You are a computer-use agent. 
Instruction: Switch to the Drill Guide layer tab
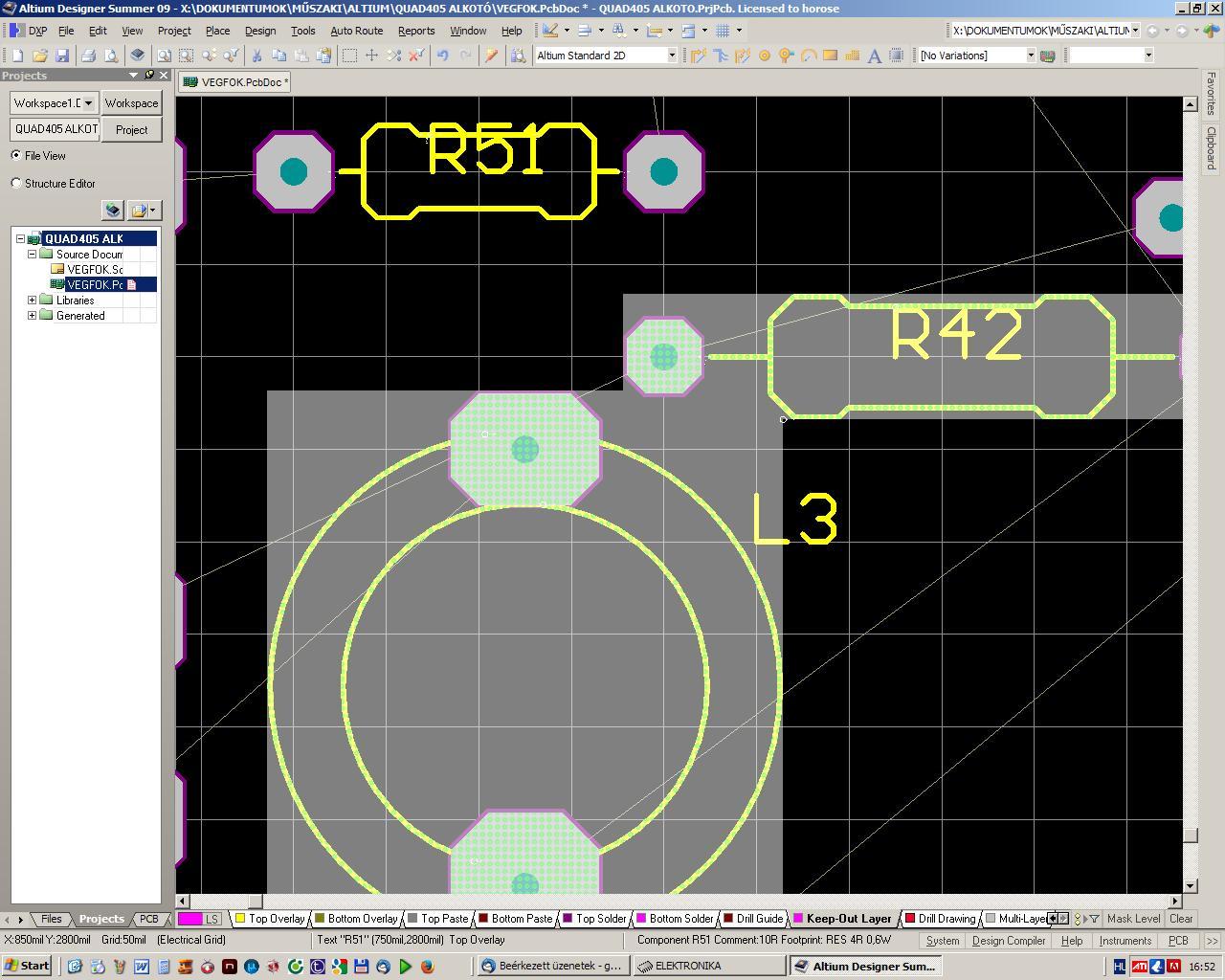click(752, 919)
